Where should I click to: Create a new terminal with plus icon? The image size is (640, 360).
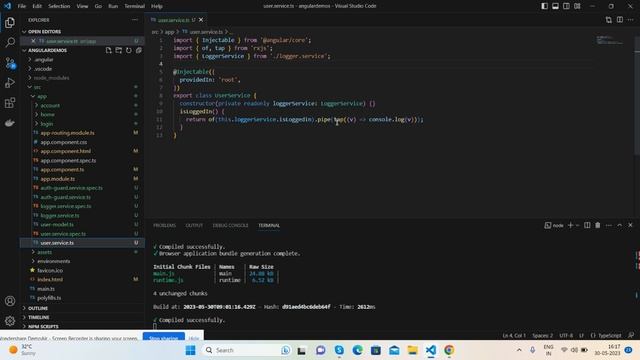pos(570,225)
